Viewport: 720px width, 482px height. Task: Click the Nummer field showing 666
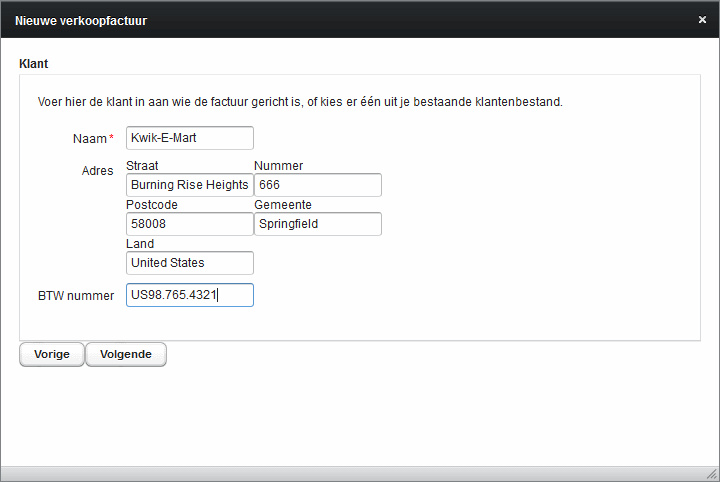coord(318,185)
